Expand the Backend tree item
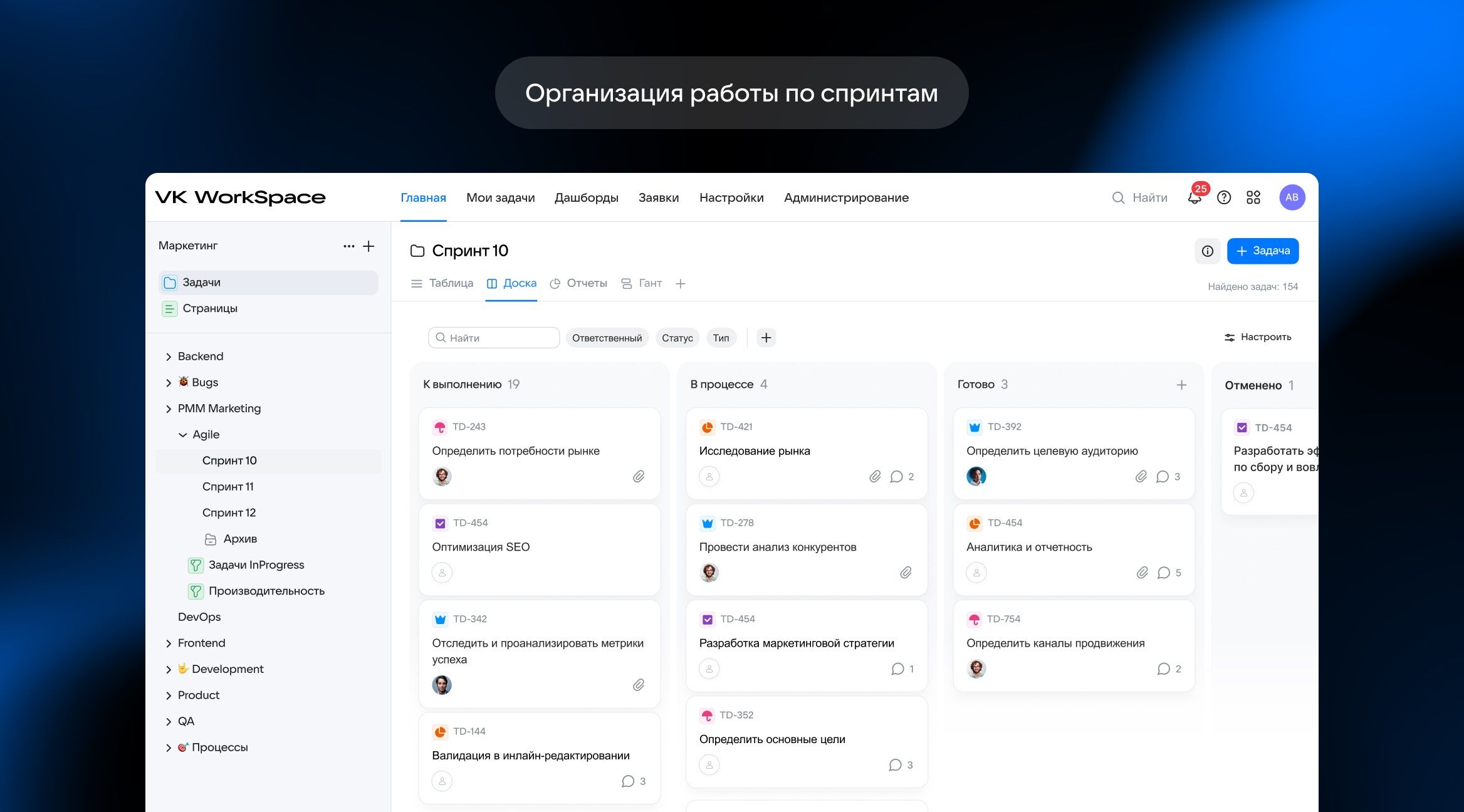Screen dimensions: 1464x812 click(x=169, y=357)
